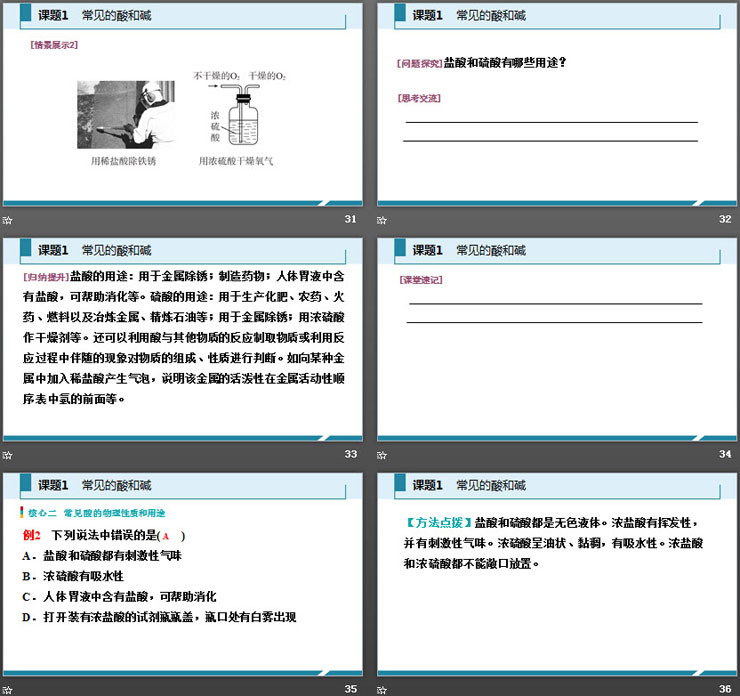Click slide number 32 label
This screenshot has height=696, width=740.
[725, 219]
